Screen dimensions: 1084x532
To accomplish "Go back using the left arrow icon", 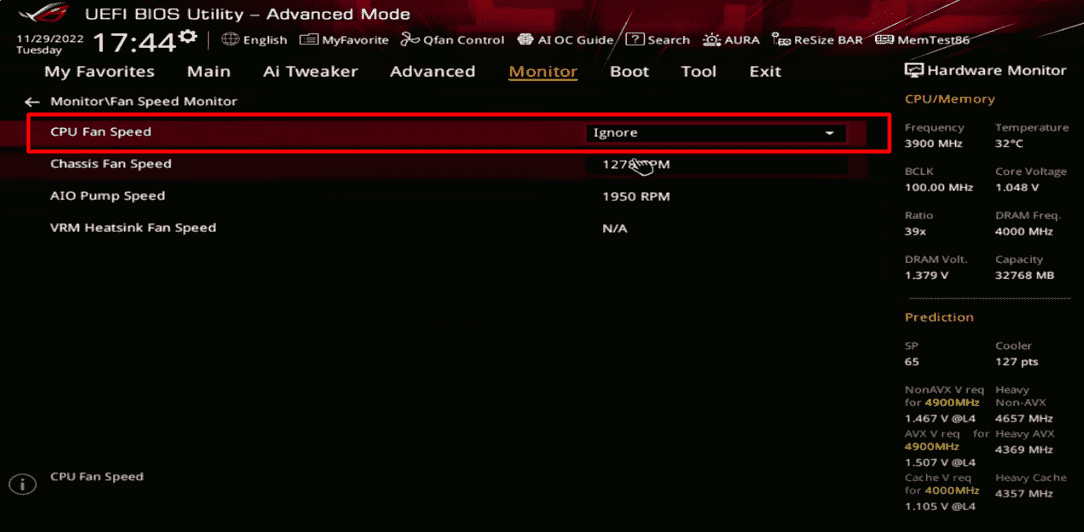I will click(x=32, y=102).
